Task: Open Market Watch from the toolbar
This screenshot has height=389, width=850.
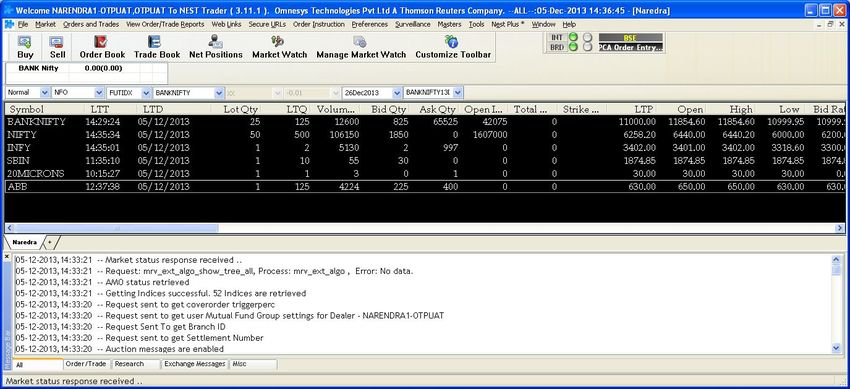Action: coord(279,47)
